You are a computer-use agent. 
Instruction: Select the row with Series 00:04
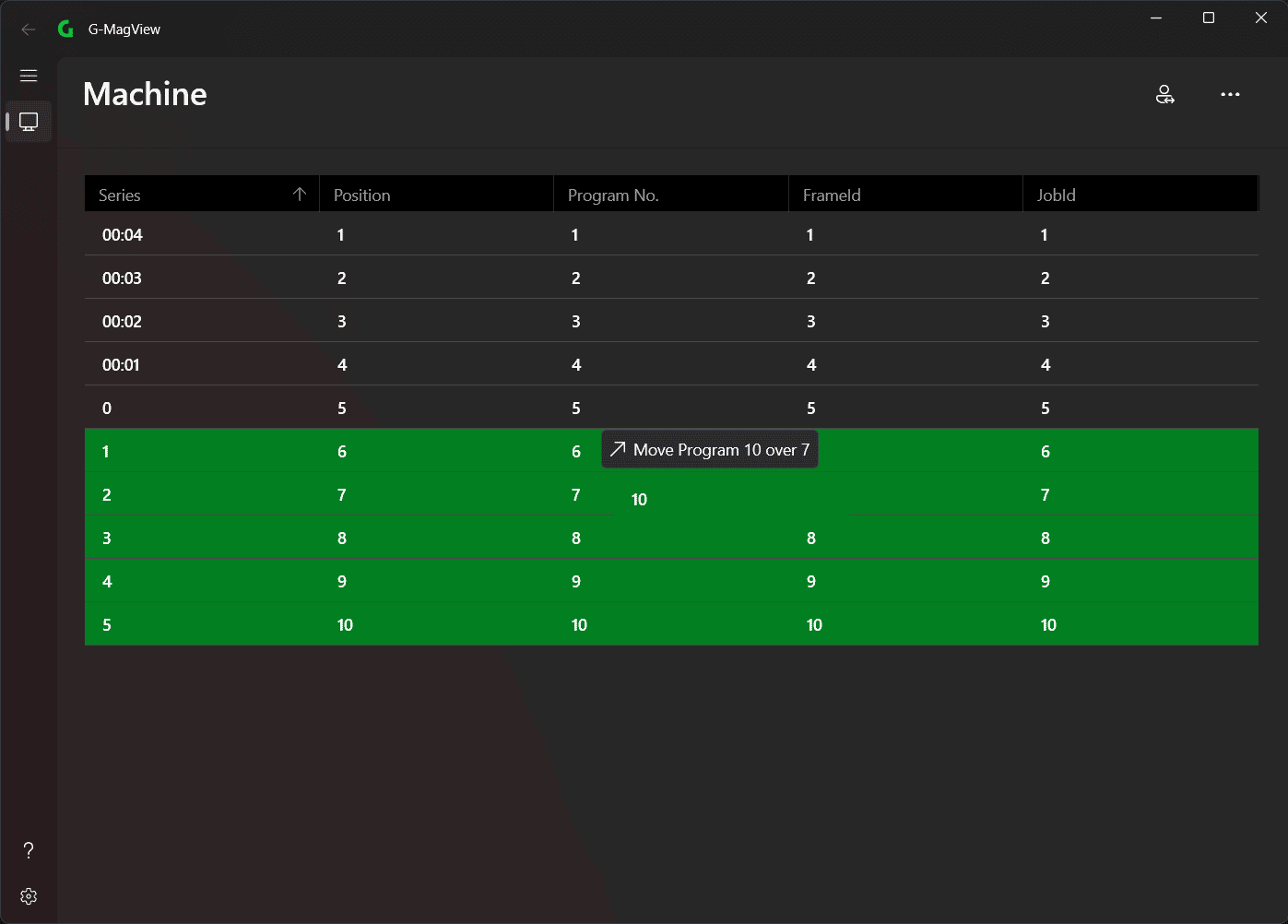(671, 234)
